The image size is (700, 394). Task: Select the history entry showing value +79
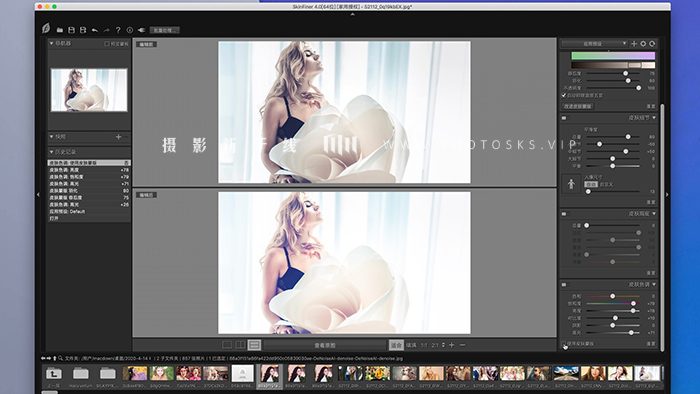click(x=89, y=177)
